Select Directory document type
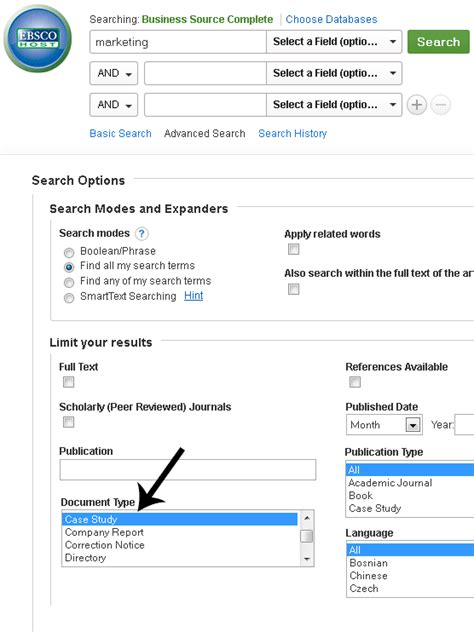474x632 pixels. coord(180,558)
